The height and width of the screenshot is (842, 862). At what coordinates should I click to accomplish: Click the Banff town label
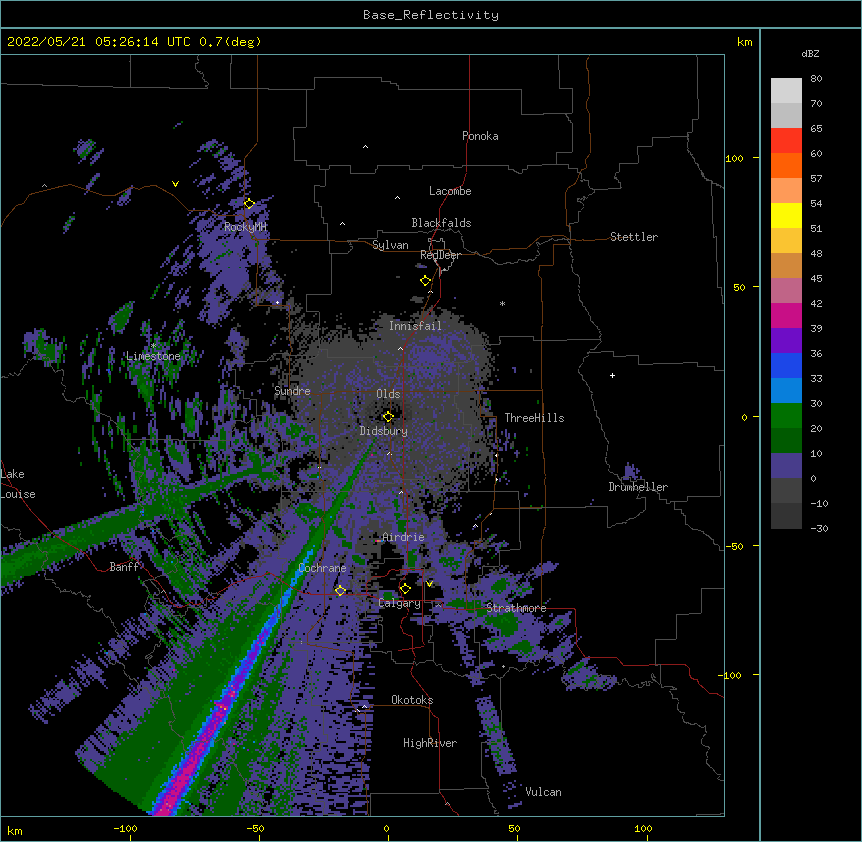pyautogui.click(x=124, y=567)
